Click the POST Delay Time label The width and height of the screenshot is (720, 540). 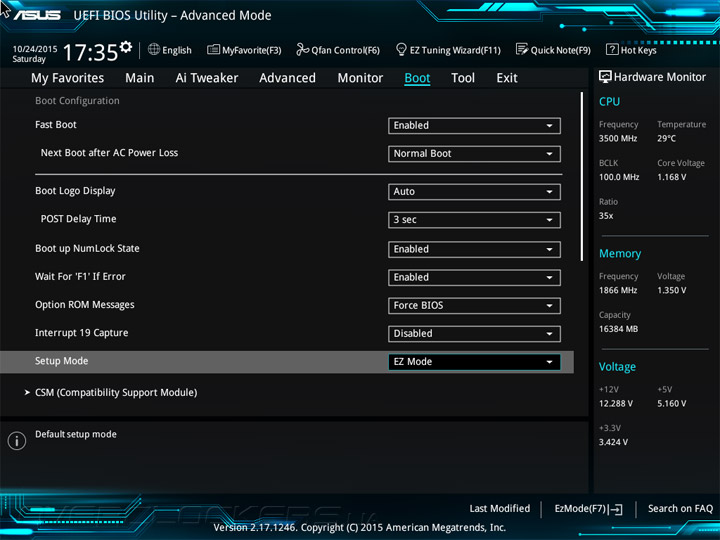click(79, 219)
